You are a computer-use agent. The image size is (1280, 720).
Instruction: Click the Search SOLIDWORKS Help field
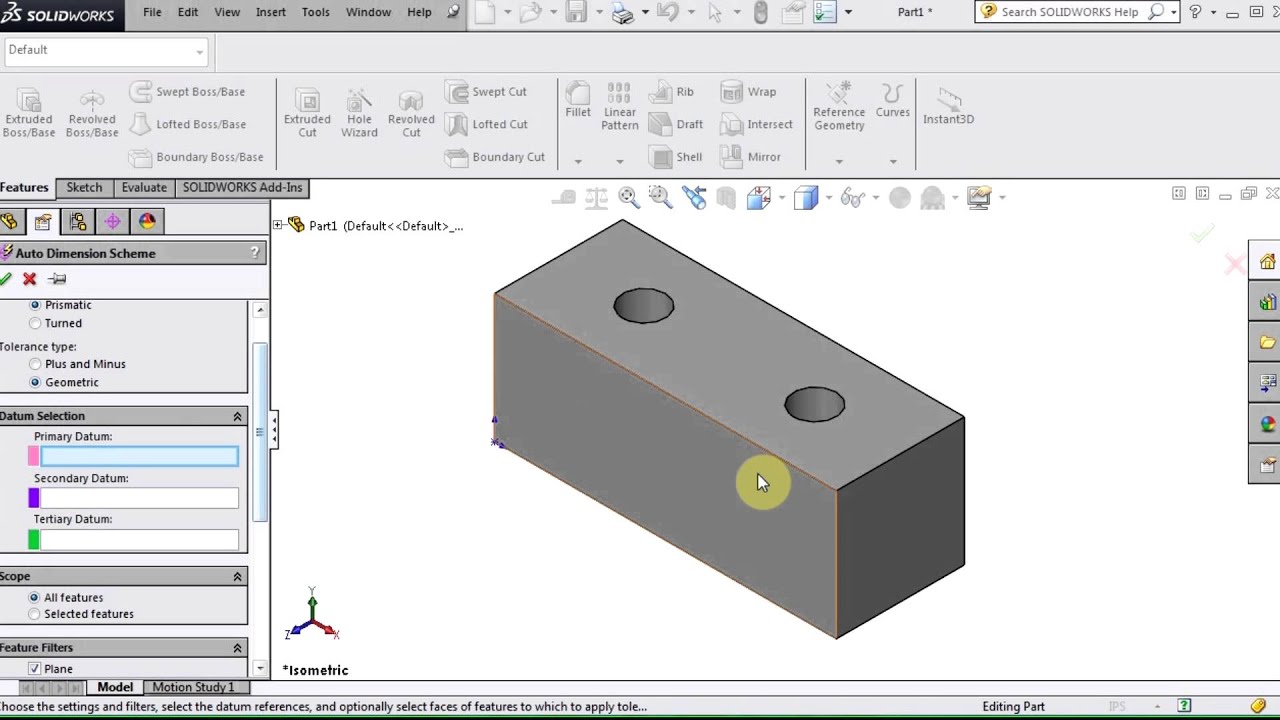1070,12
